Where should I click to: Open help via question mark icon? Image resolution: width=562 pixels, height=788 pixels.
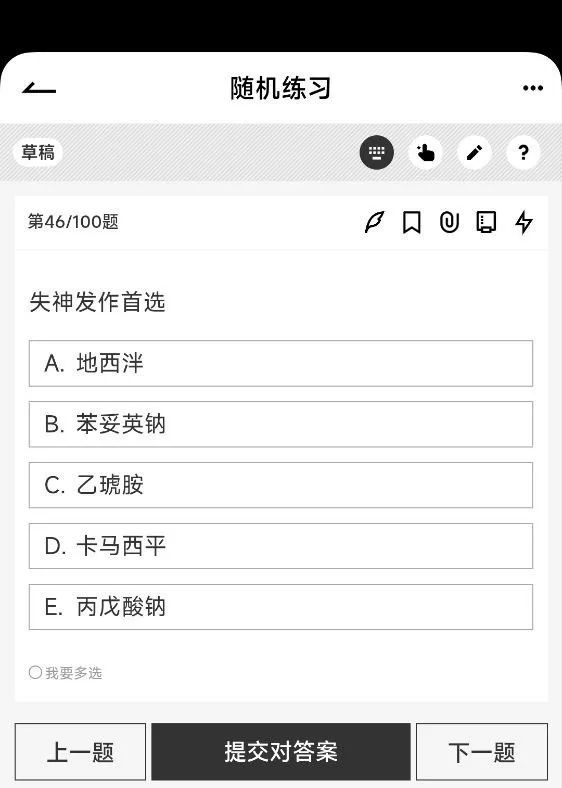point(523,152)
